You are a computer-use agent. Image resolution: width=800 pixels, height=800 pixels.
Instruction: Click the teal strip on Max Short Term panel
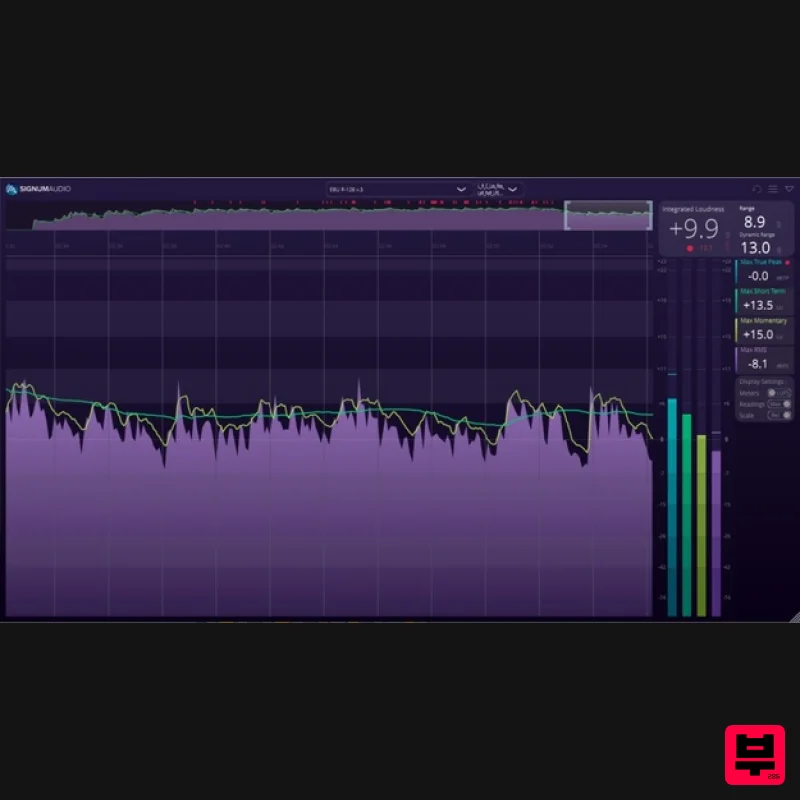(x=737, y=300)
